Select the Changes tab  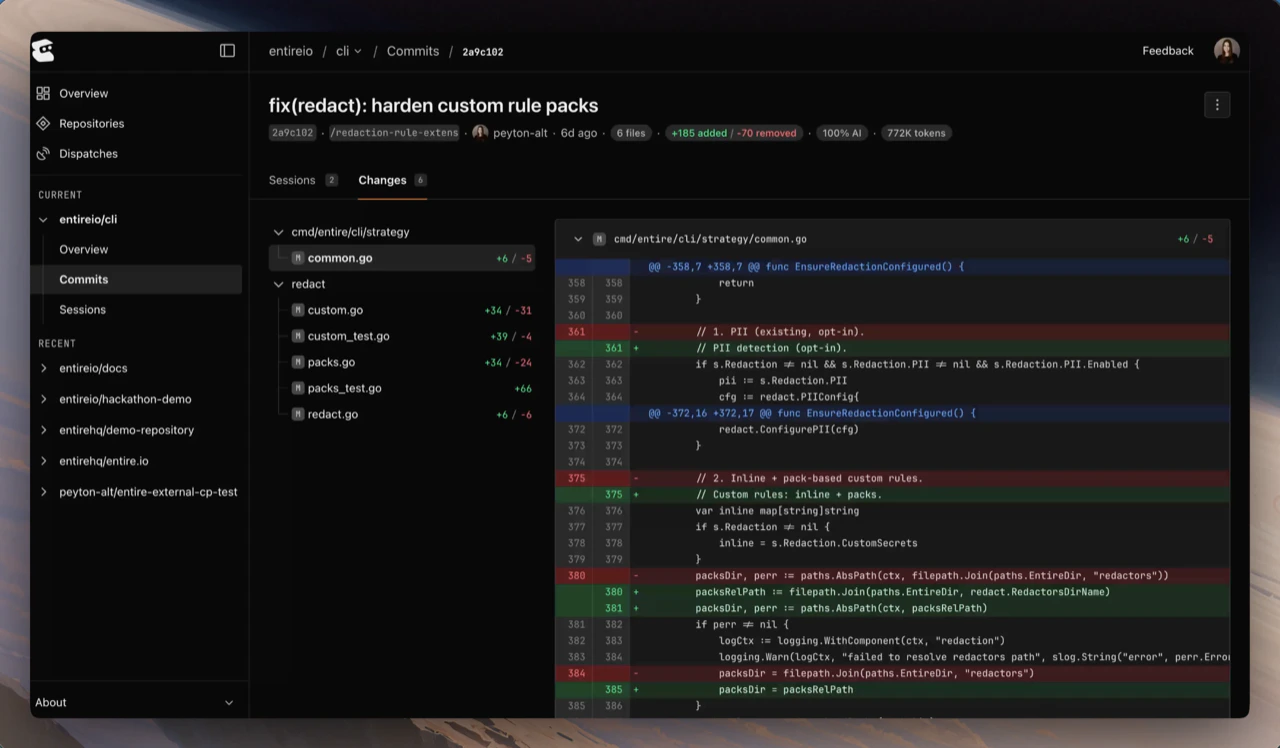point(392,180)
